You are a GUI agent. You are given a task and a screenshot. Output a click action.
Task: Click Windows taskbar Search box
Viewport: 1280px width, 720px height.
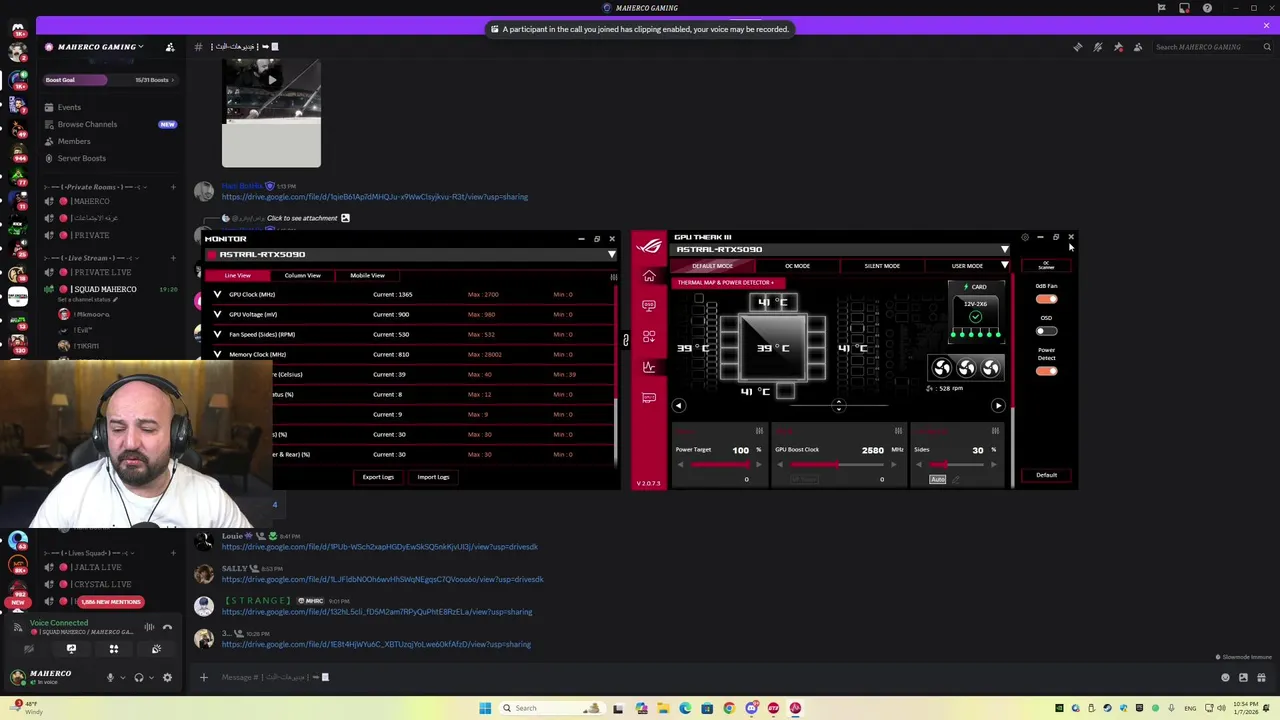point(552,708)
